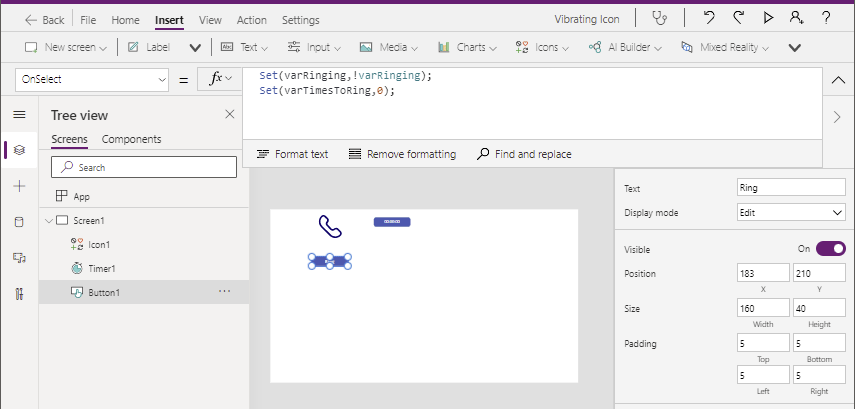The width and height of the screenshot is (855, 409).
Task: Click the Size Height field
Action: 819,308
